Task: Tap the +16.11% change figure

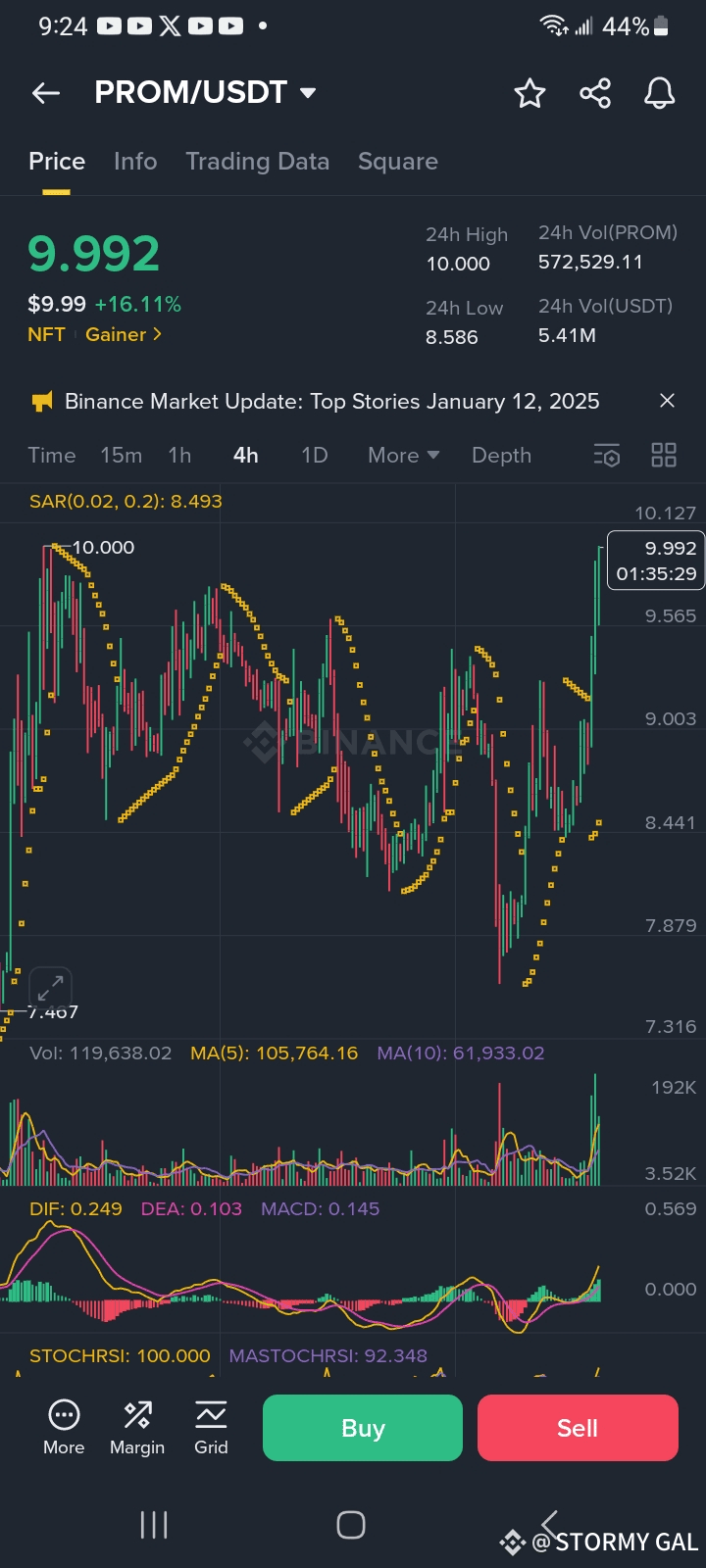Action: 138,305
